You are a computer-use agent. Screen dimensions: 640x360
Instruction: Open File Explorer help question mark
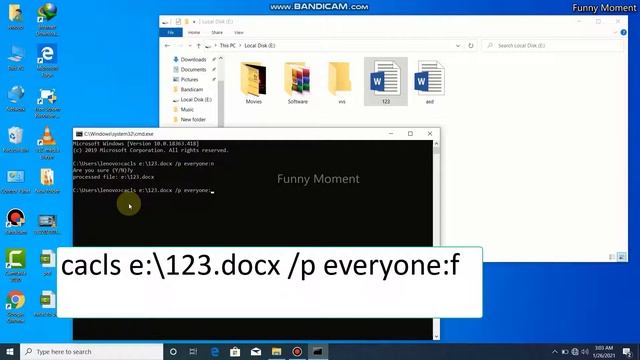[x=623, y=32]
